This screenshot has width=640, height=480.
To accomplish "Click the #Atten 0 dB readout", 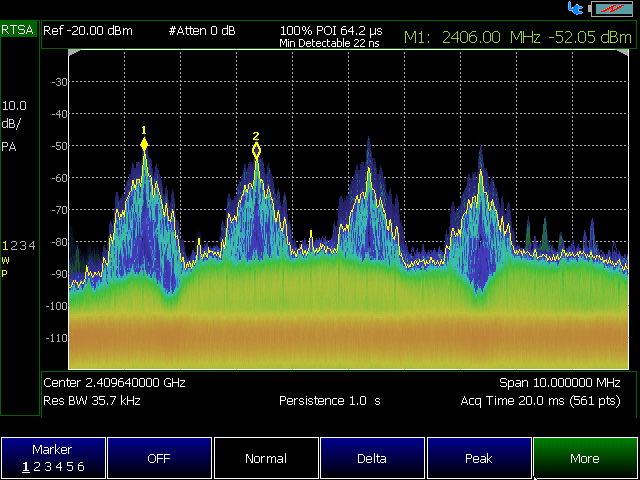I will click(202, 31).
